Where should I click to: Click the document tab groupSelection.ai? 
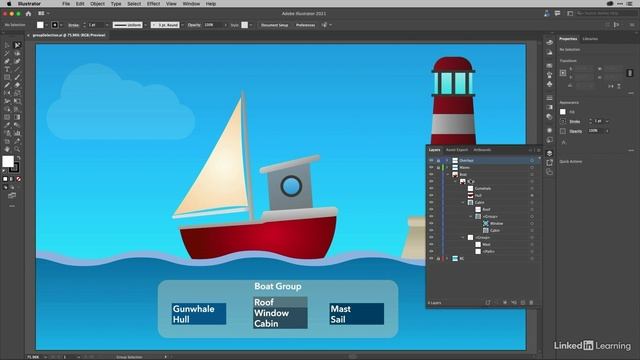[x=69, y=35]
